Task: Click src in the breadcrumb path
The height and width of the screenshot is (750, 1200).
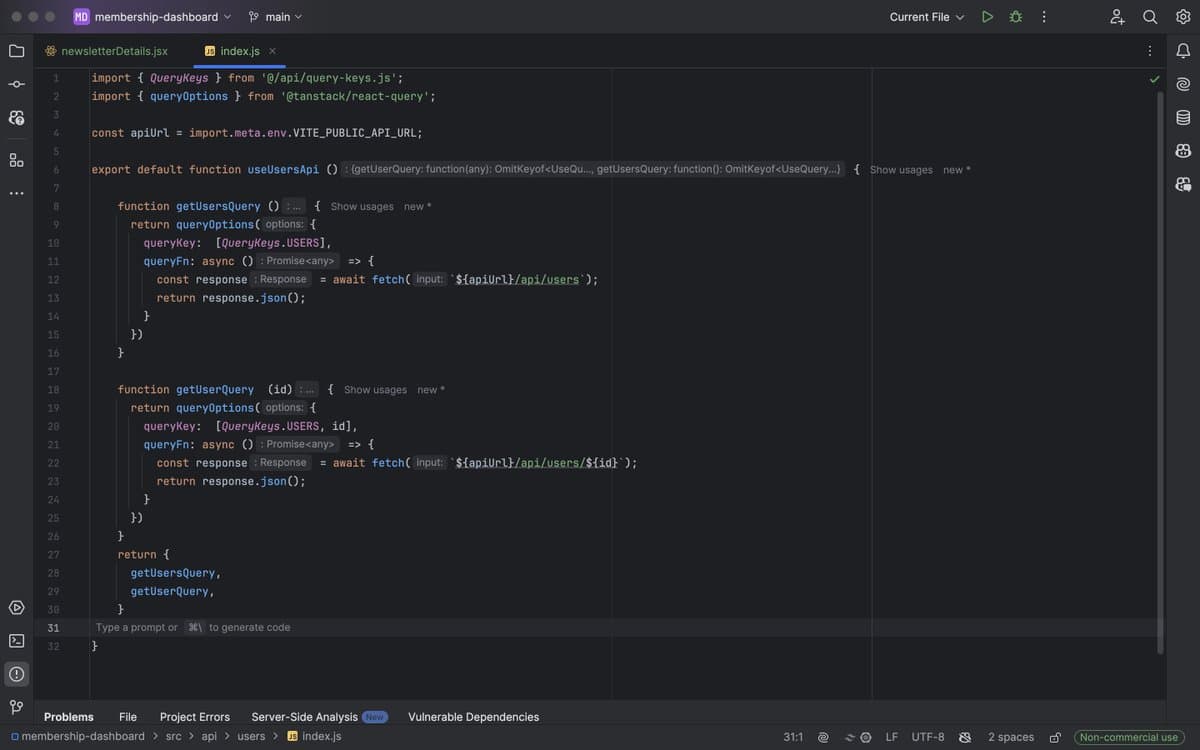Action: [x=173, y=737]
